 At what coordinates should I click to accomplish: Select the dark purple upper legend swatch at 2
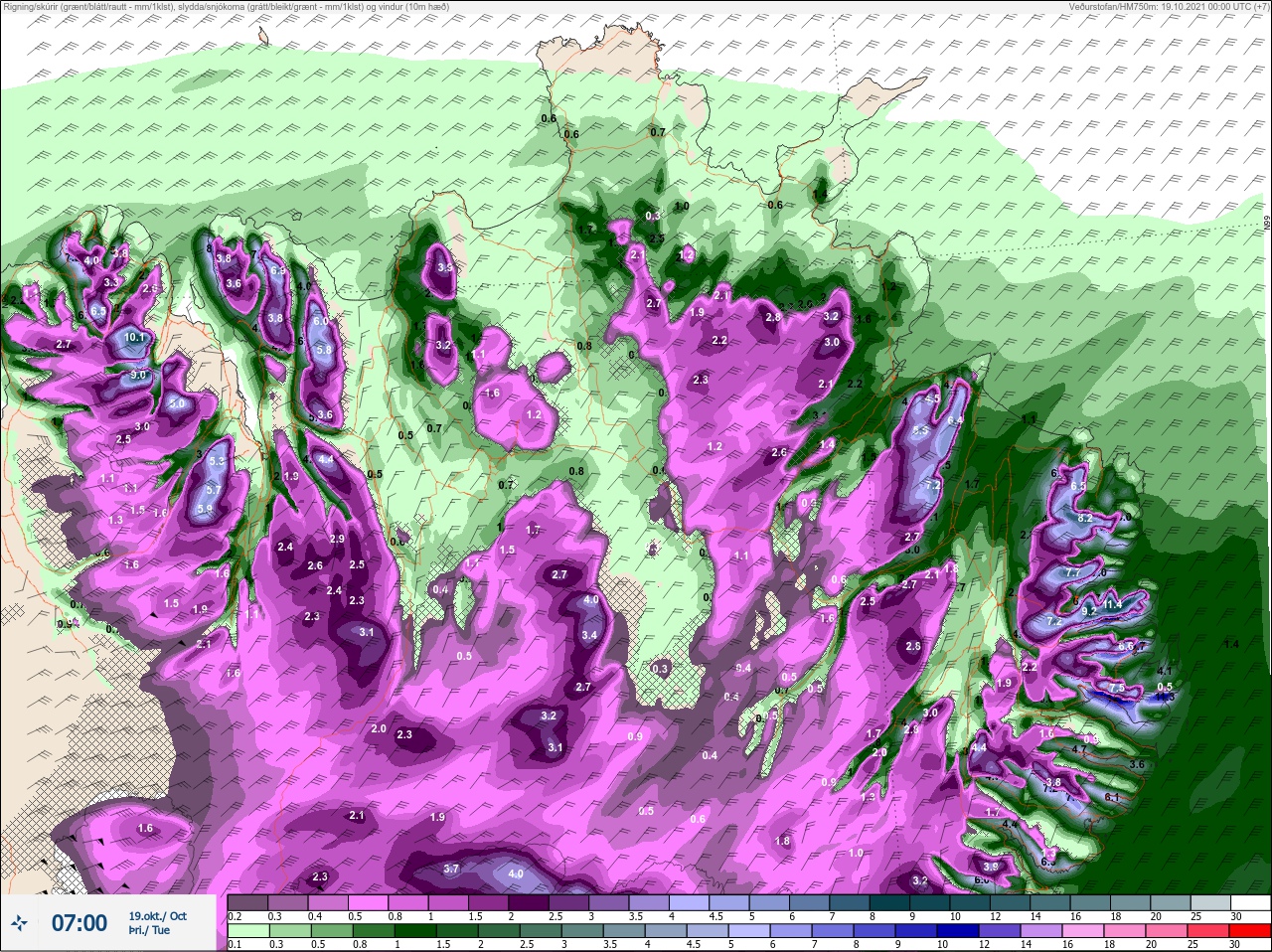click(x=530, y=903)
